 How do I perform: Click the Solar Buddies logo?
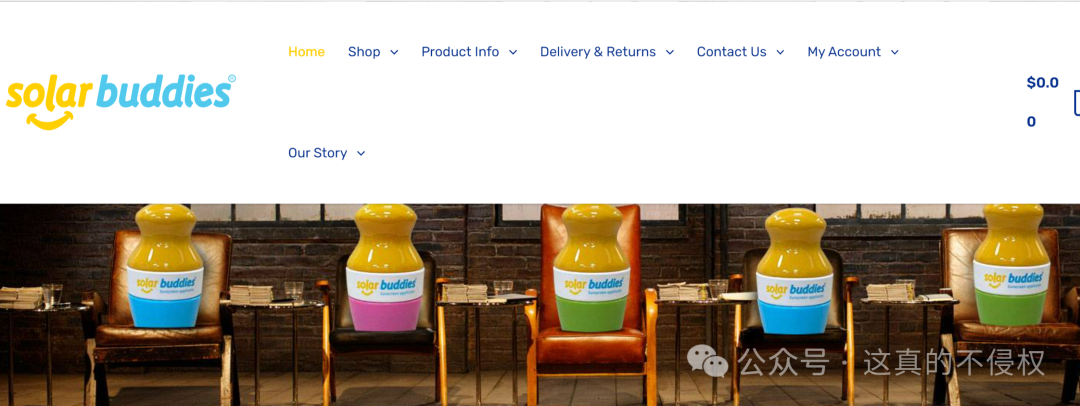point(121,101)
